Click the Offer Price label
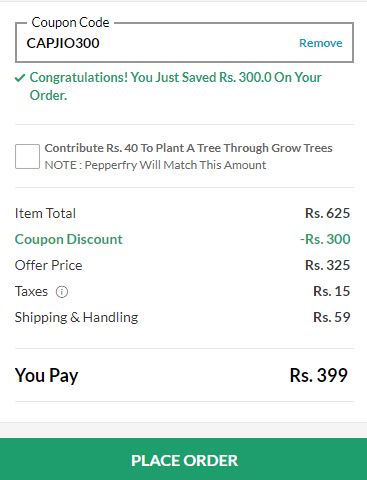The height and width of the screenshot is (480, 367). 49,265
